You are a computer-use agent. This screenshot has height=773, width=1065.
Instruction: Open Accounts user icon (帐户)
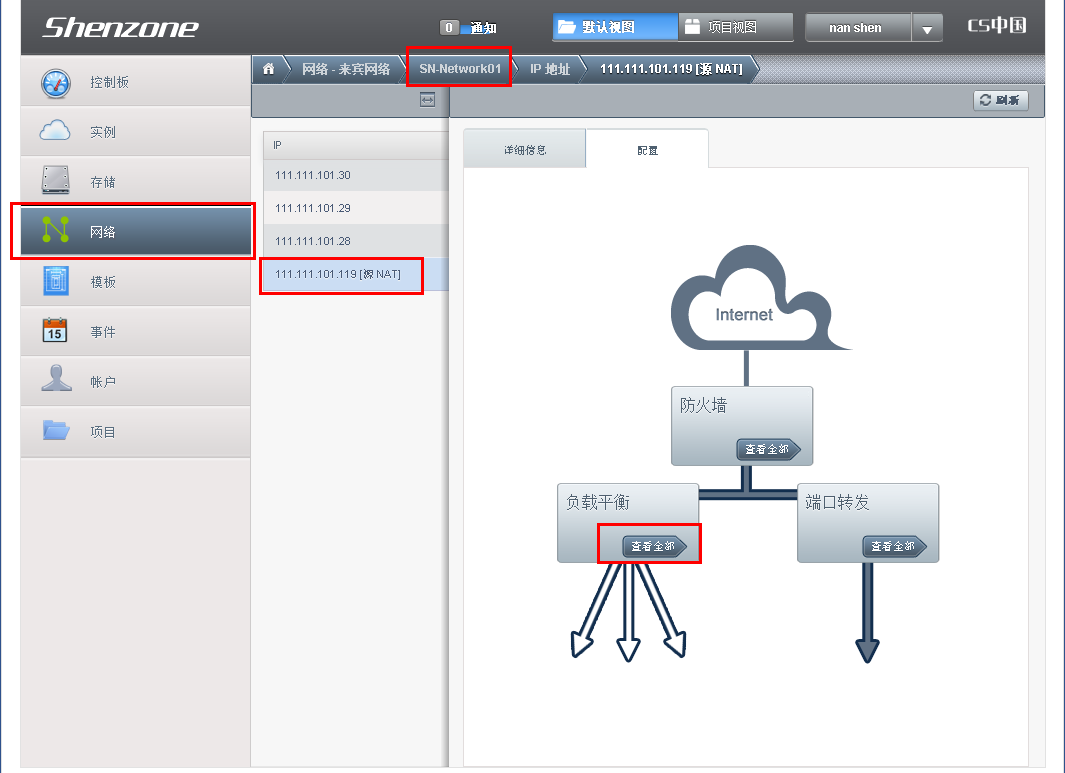tap(56, 380)
